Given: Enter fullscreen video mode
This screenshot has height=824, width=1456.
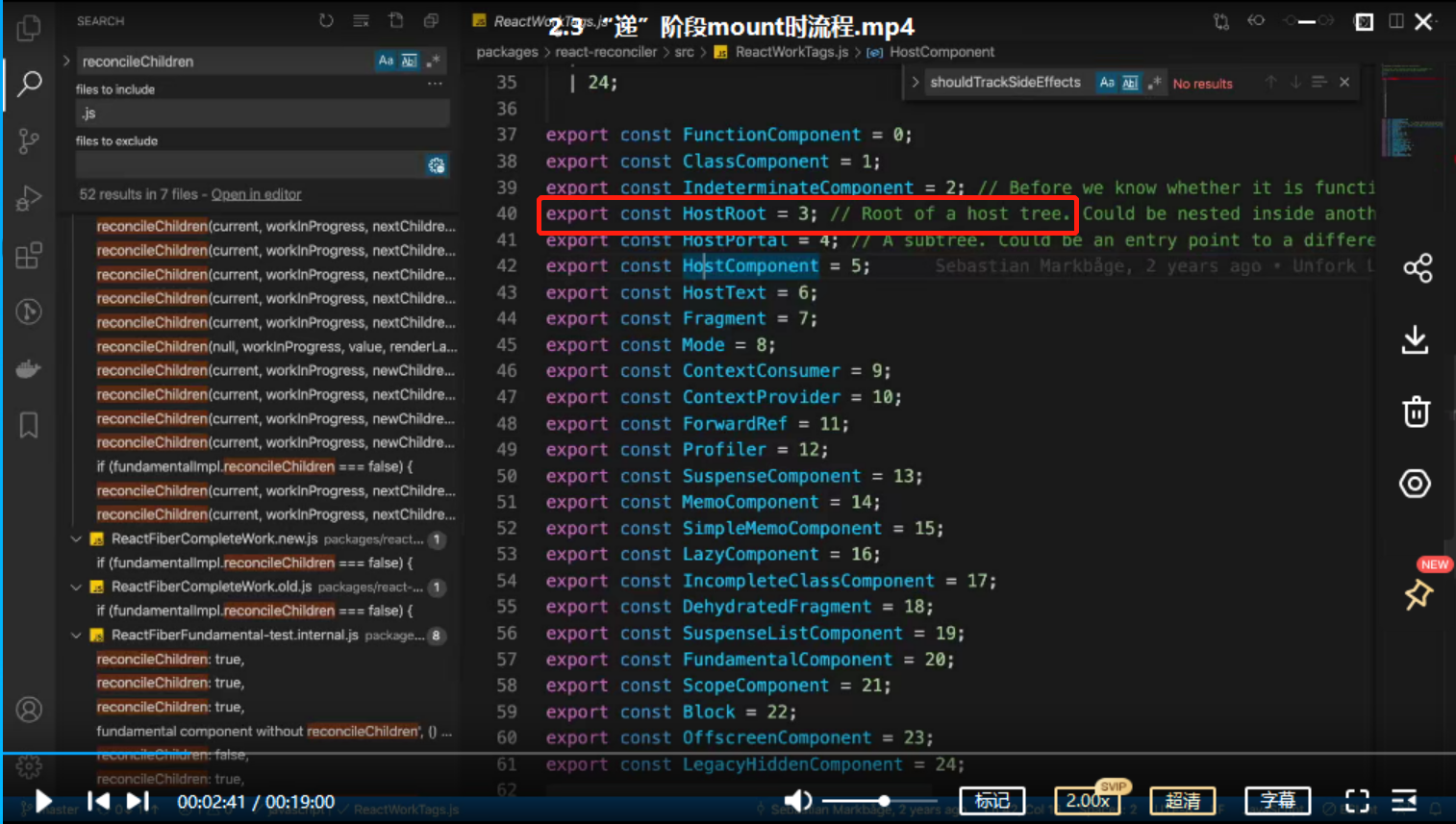Looking at the screenshot, I should [x=1357, y=801].
